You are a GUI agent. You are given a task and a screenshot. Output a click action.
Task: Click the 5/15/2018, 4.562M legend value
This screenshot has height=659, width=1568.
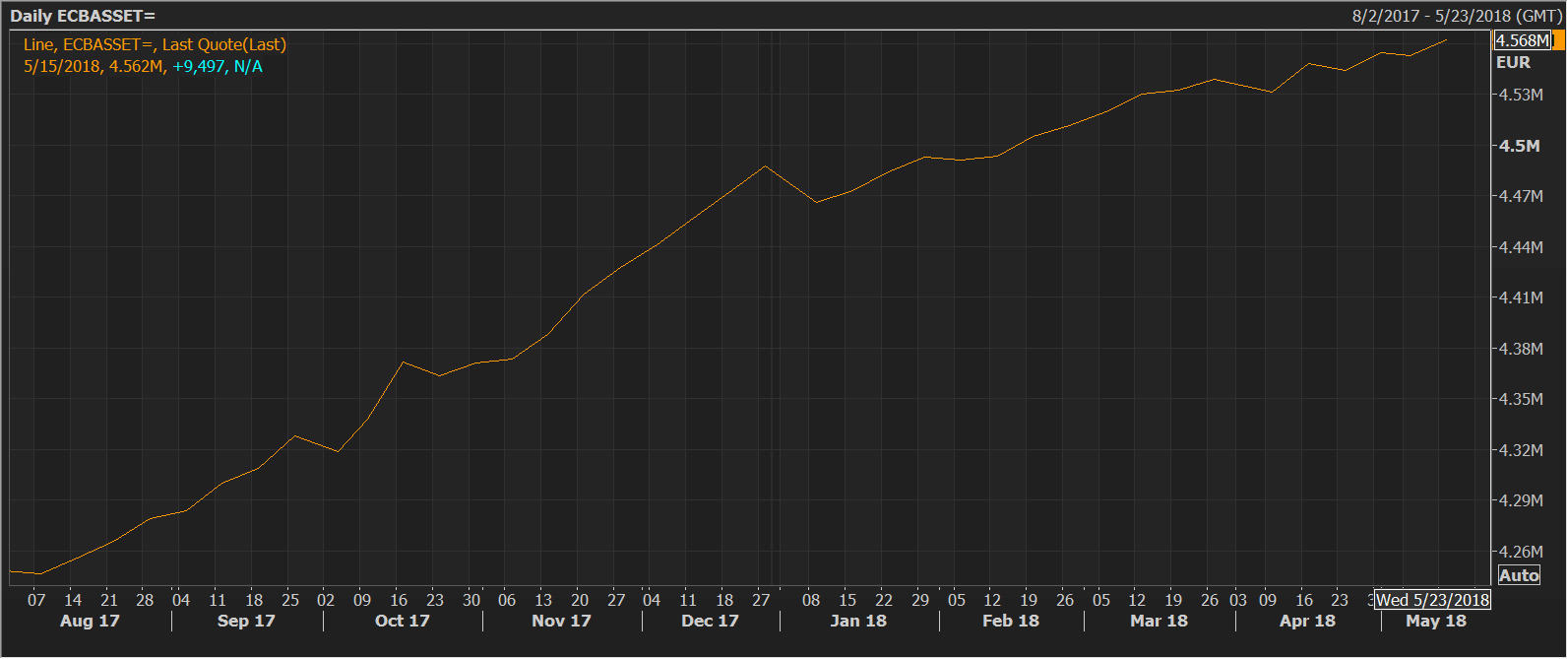(94, 66)
